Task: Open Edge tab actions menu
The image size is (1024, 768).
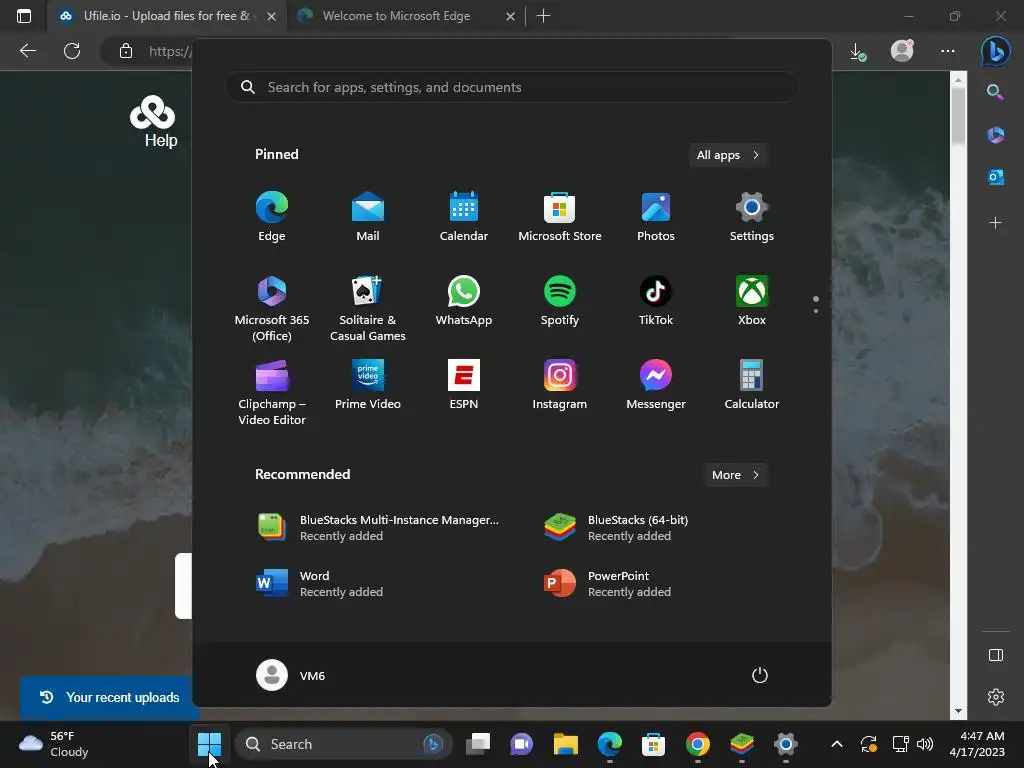Action: point(24,16)
